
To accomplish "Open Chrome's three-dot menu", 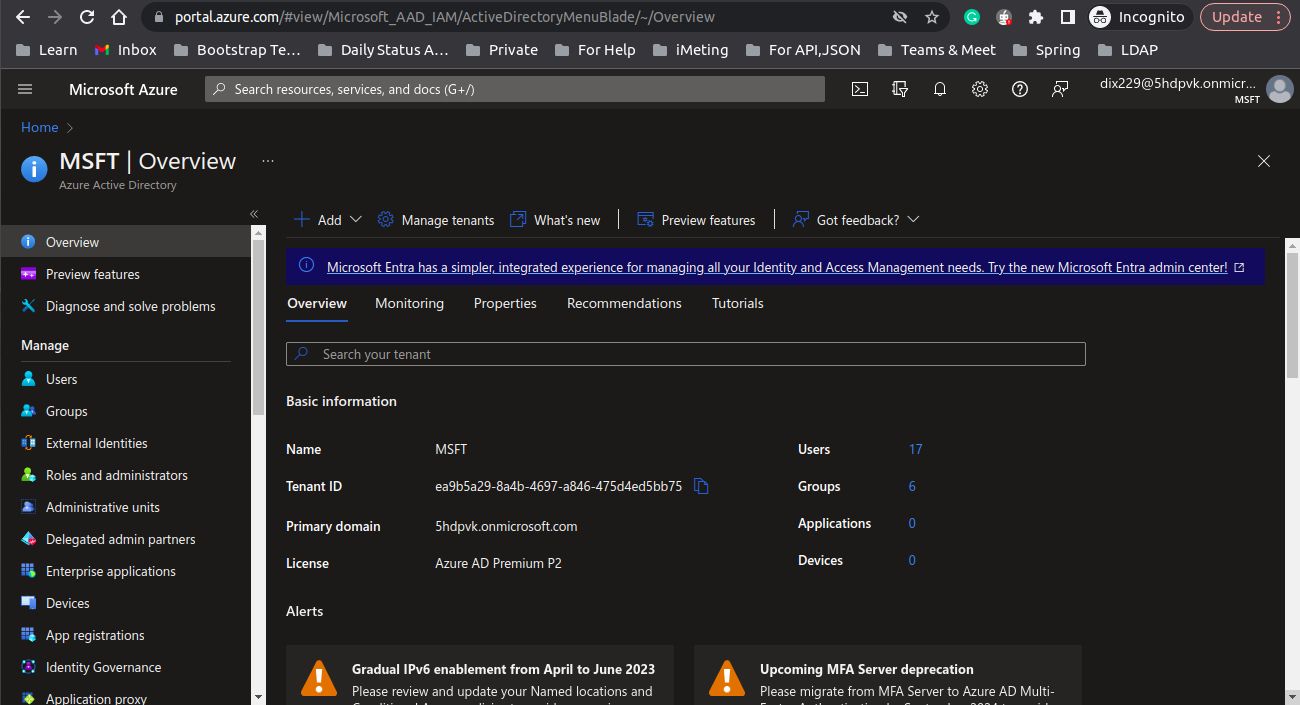I will (x=1279, y=17).
